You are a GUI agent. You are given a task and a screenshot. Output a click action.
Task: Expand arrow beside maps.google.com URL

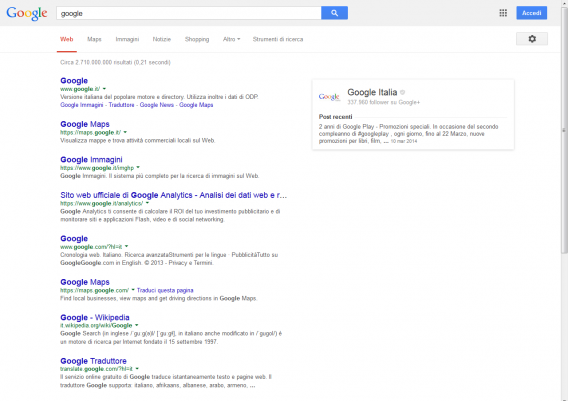tap(133, 290)
